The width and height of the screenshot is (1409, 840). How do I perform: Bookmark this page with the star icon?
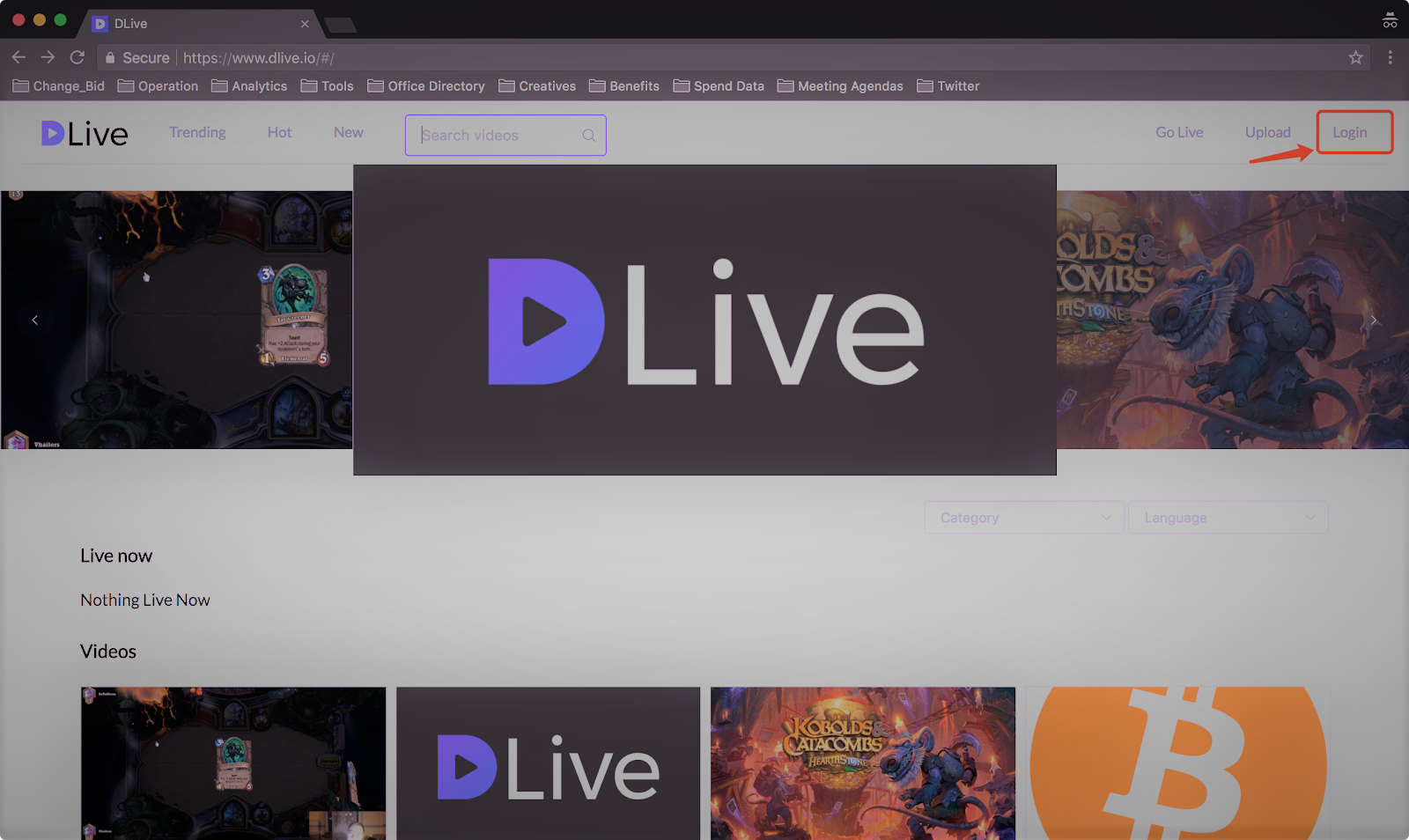1355,57
